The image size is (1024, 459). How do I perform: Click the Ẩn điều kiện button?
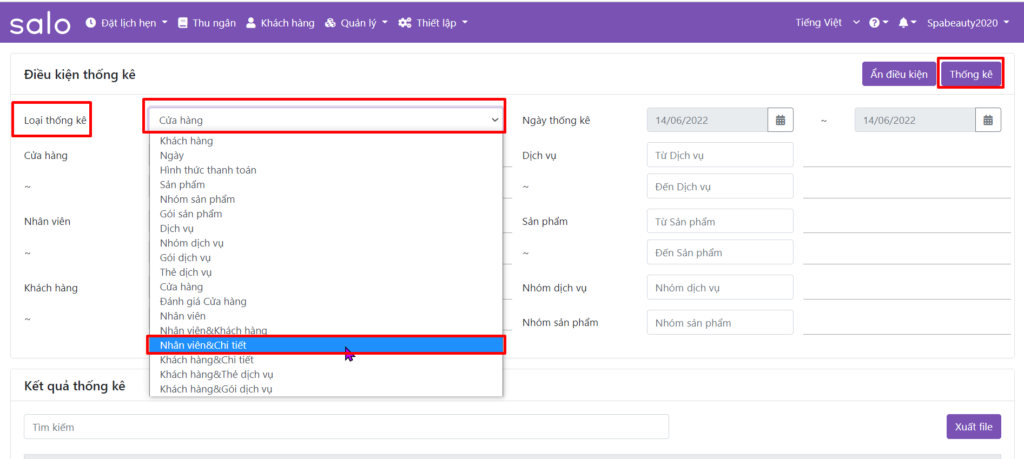[x=899, y=74]
